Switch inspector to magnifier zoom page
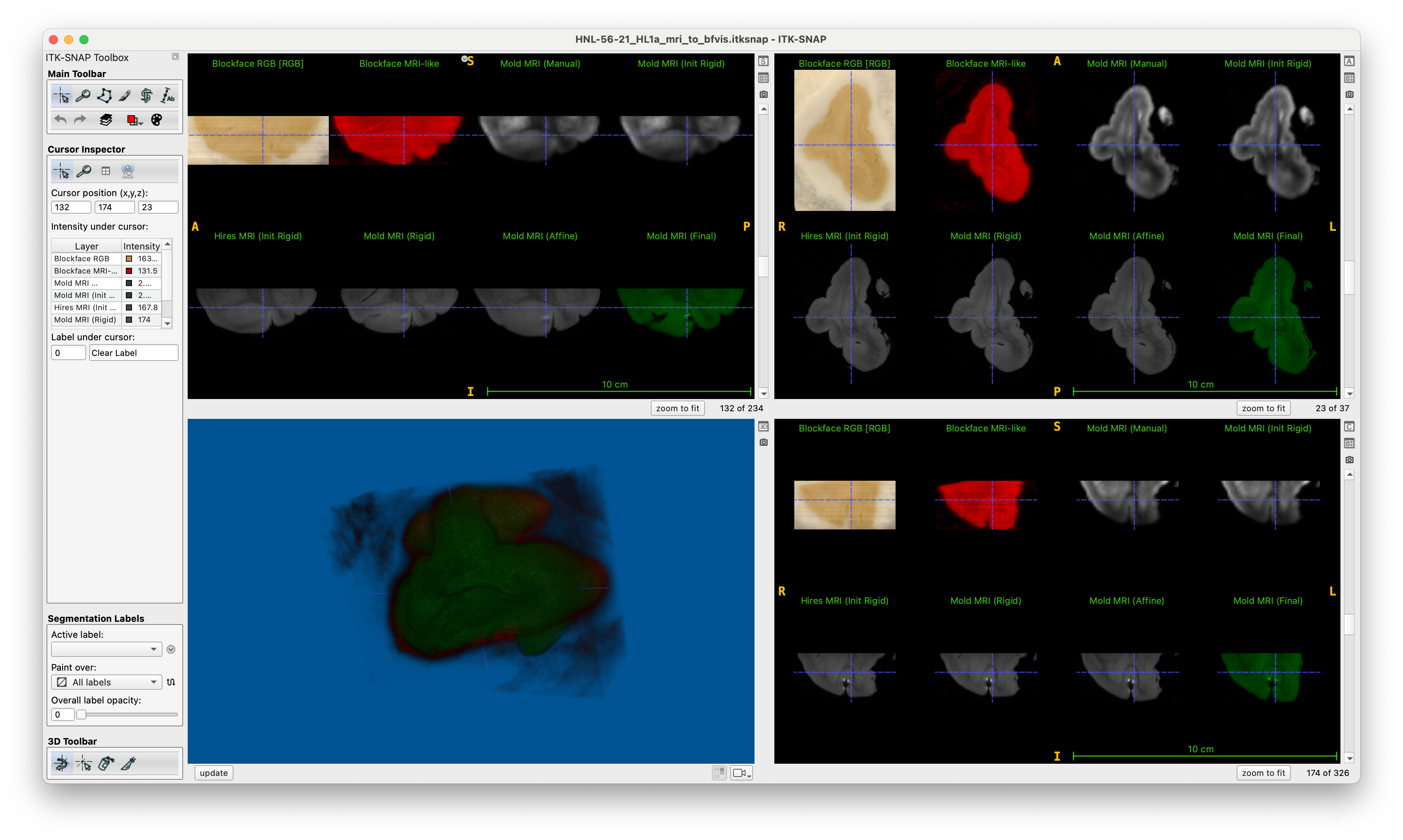The height and width of the screenshot is (840, 1403). point(84,171)
